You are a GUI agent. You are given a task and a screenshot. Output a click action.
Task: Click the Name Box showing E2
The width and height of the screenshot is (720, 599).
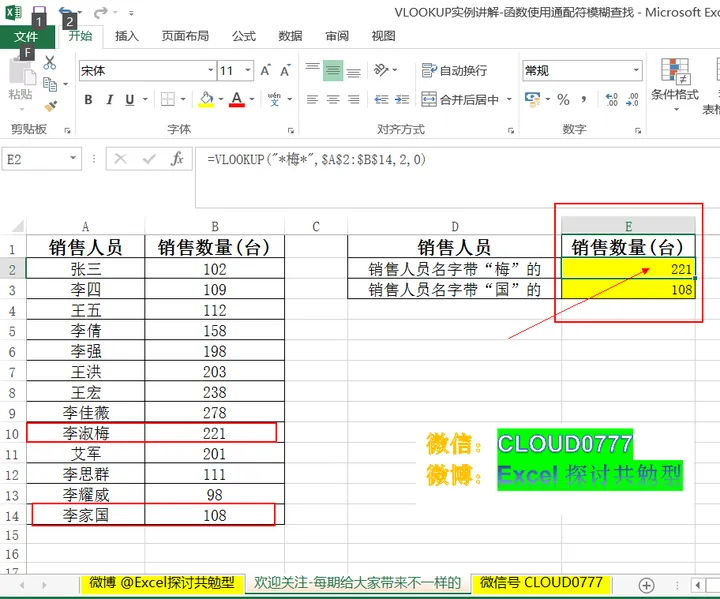(x=40, y=159)
